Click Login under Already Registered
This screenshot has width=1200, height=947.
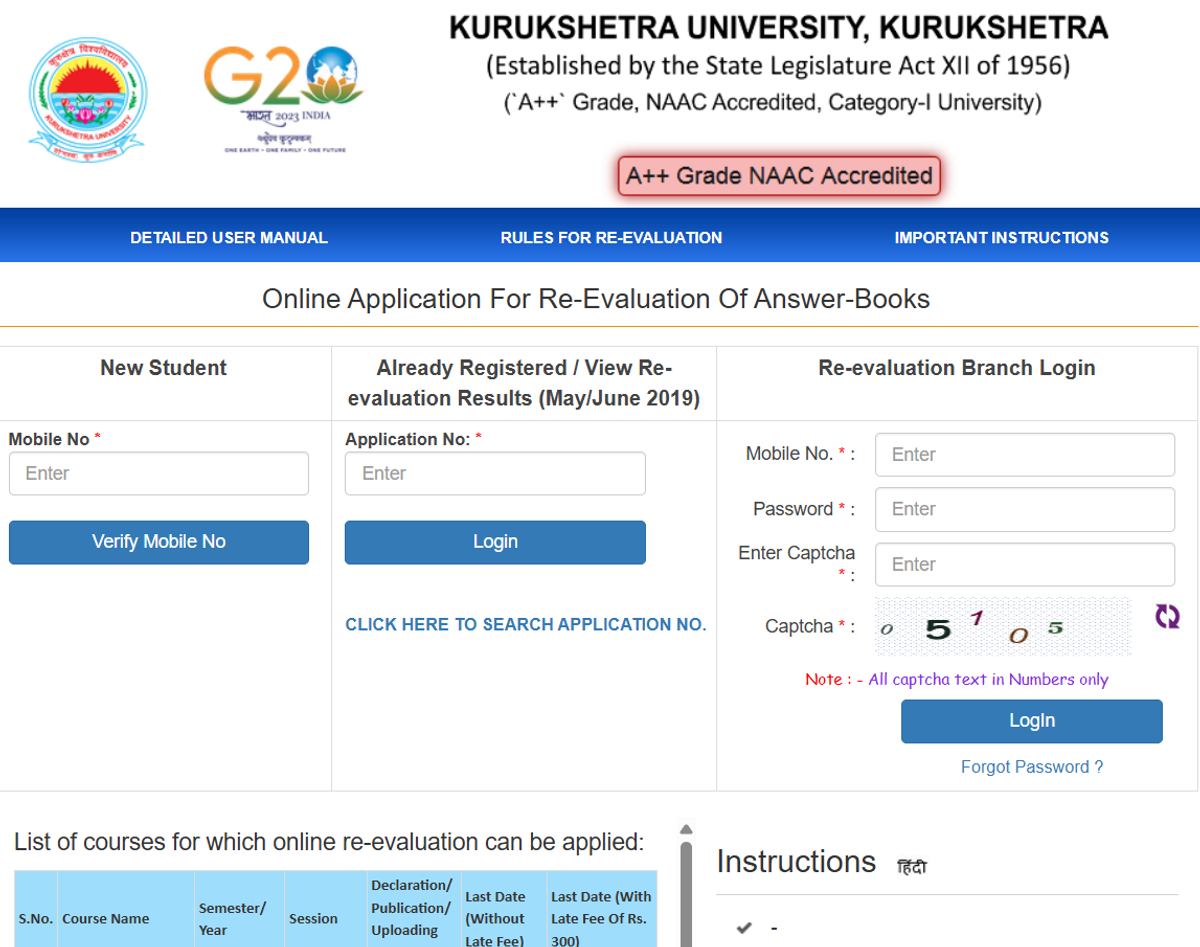point(495,542)
